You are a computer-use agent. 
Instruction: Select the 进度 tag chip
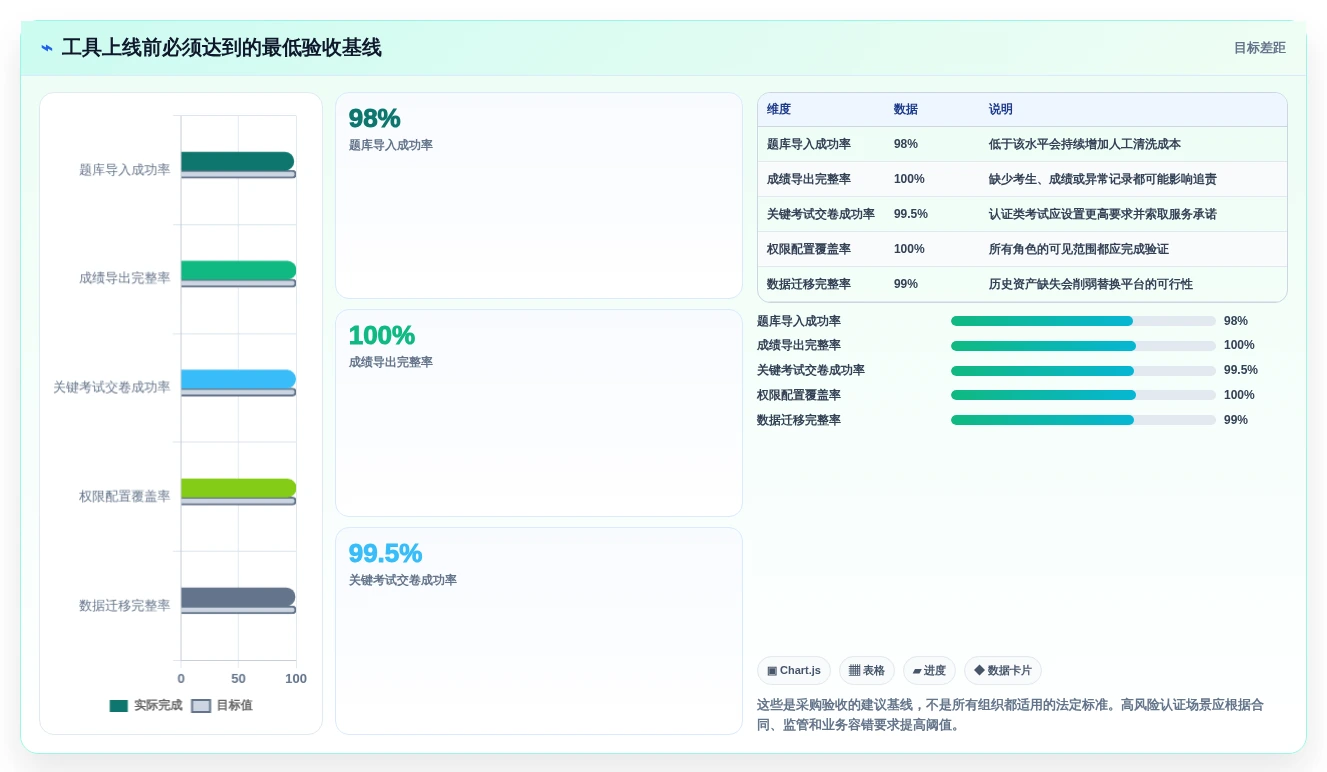(x=929, y=671)
